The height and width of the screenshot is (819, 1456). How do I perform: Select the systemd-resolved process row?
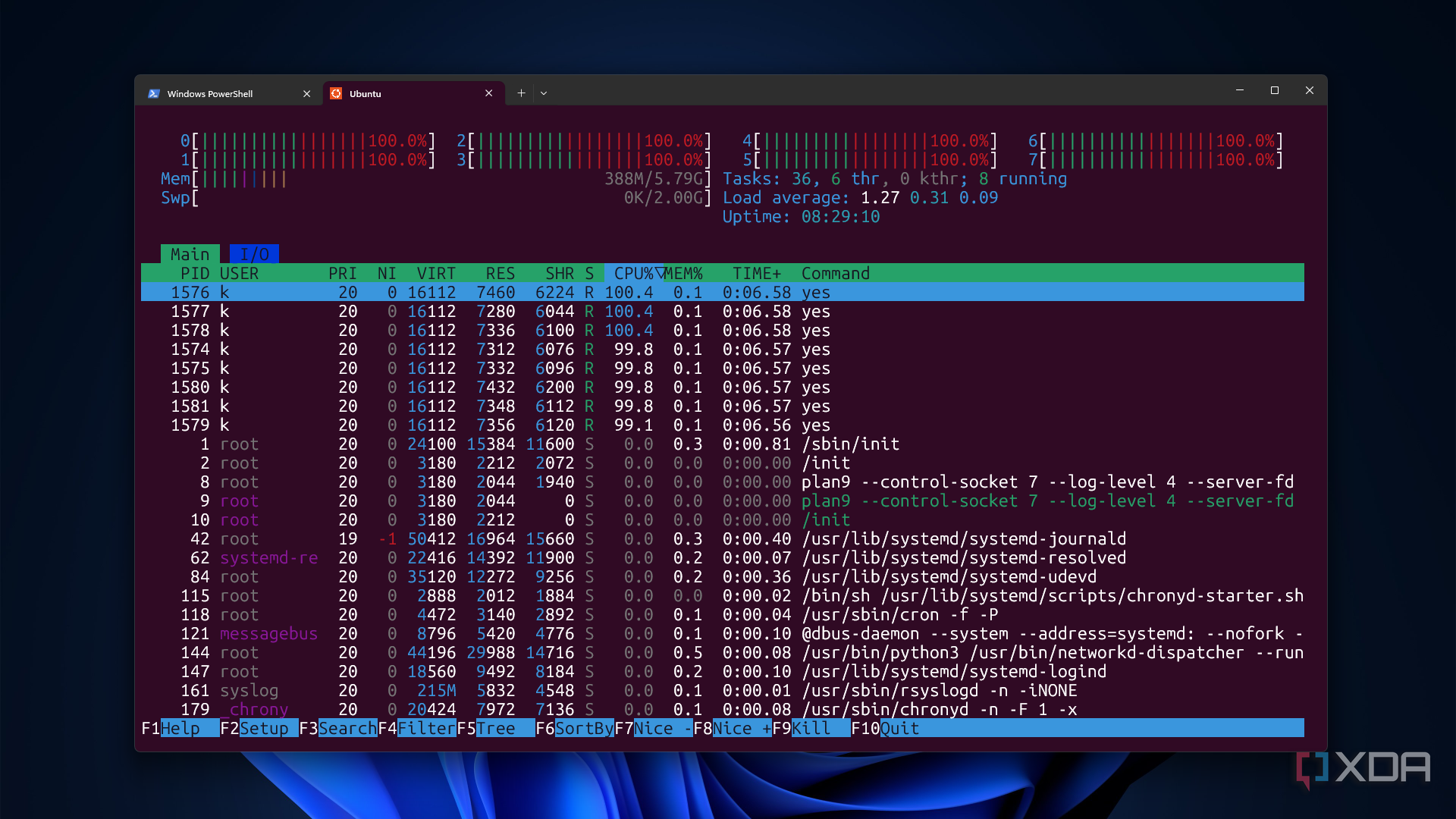click(x=722, y=557)
